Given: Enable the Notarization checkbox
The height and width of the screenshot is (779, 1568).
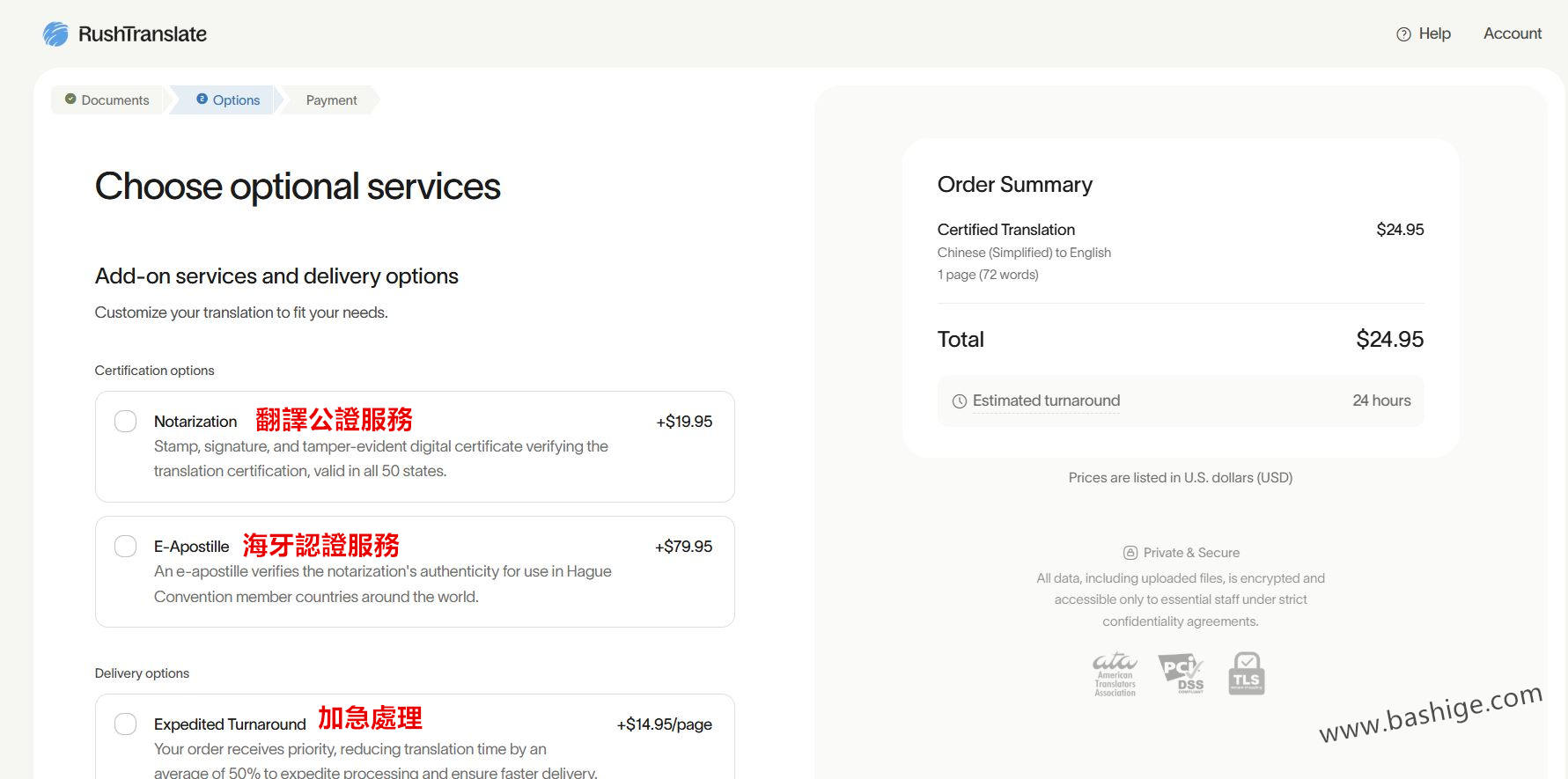Looking at the screenshot, I should pos(126,422).
